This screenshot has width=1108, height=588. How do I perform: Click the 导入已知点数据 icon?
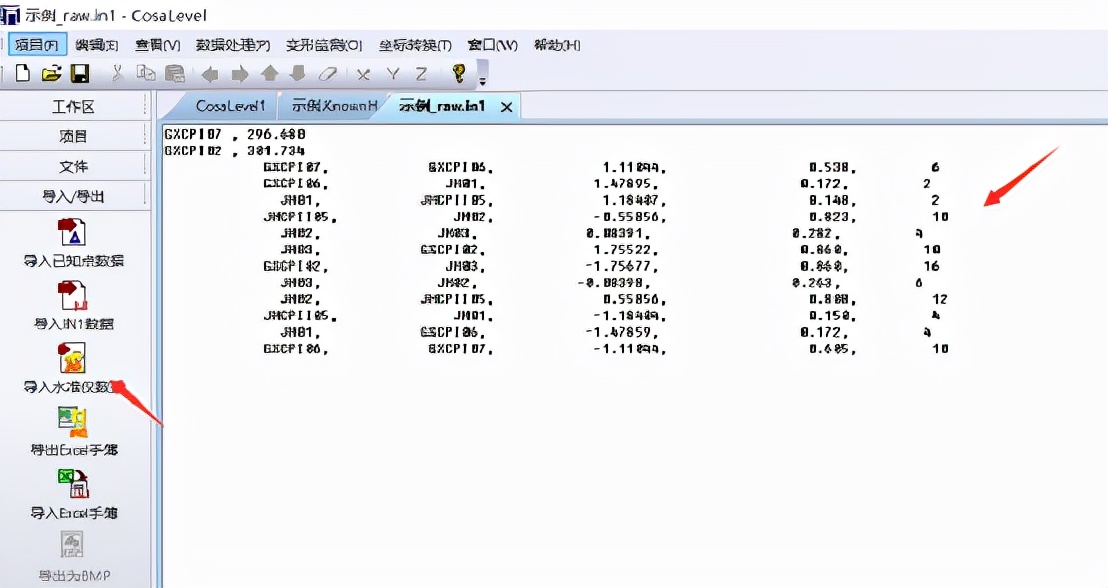tap(73, 232)
